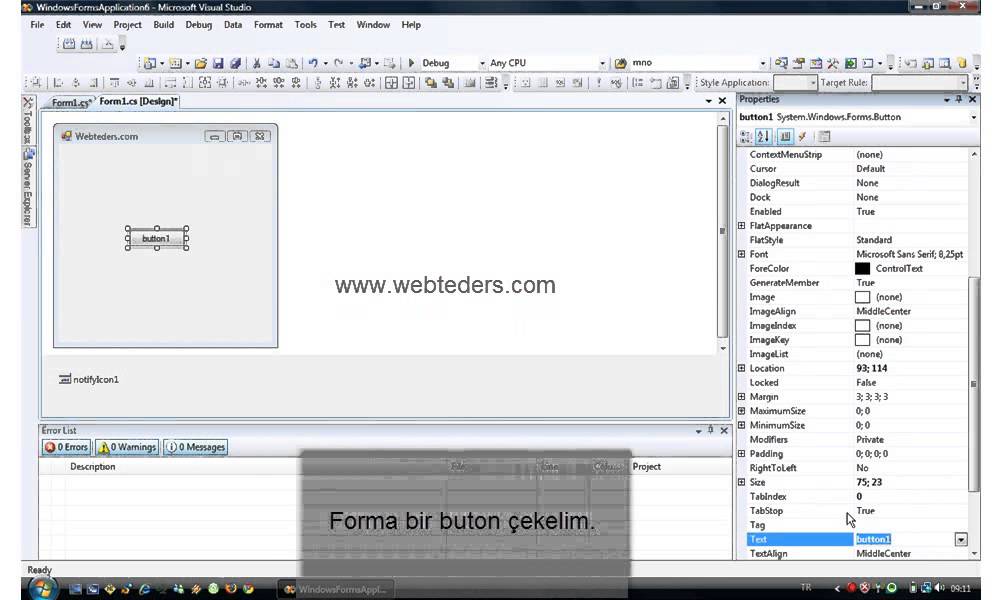Open the Build menu
Image resolution: width=1000 pixels, height=600 pixels.
click(163, 25)
